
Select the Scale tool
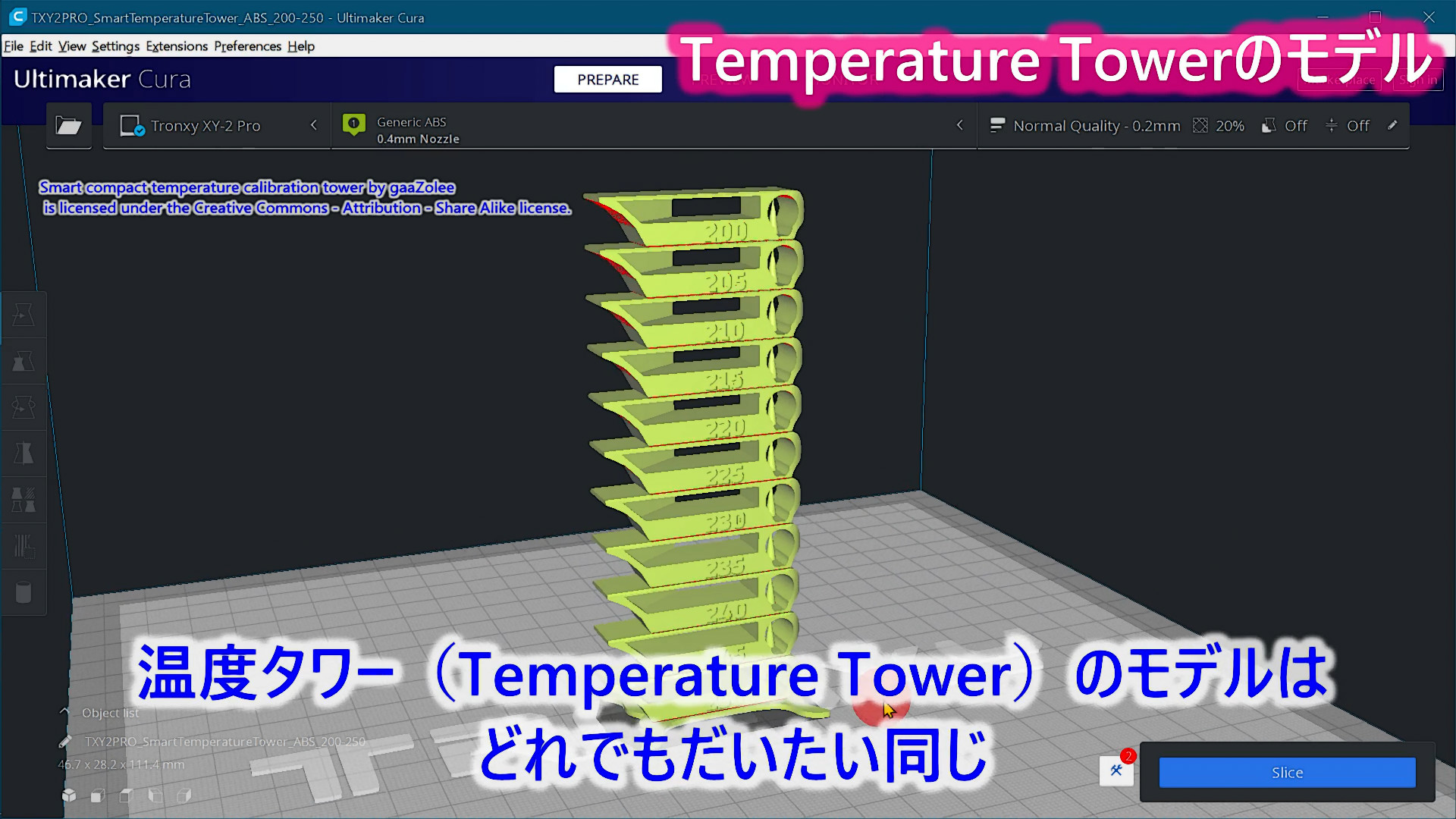[x=24, y=362]
